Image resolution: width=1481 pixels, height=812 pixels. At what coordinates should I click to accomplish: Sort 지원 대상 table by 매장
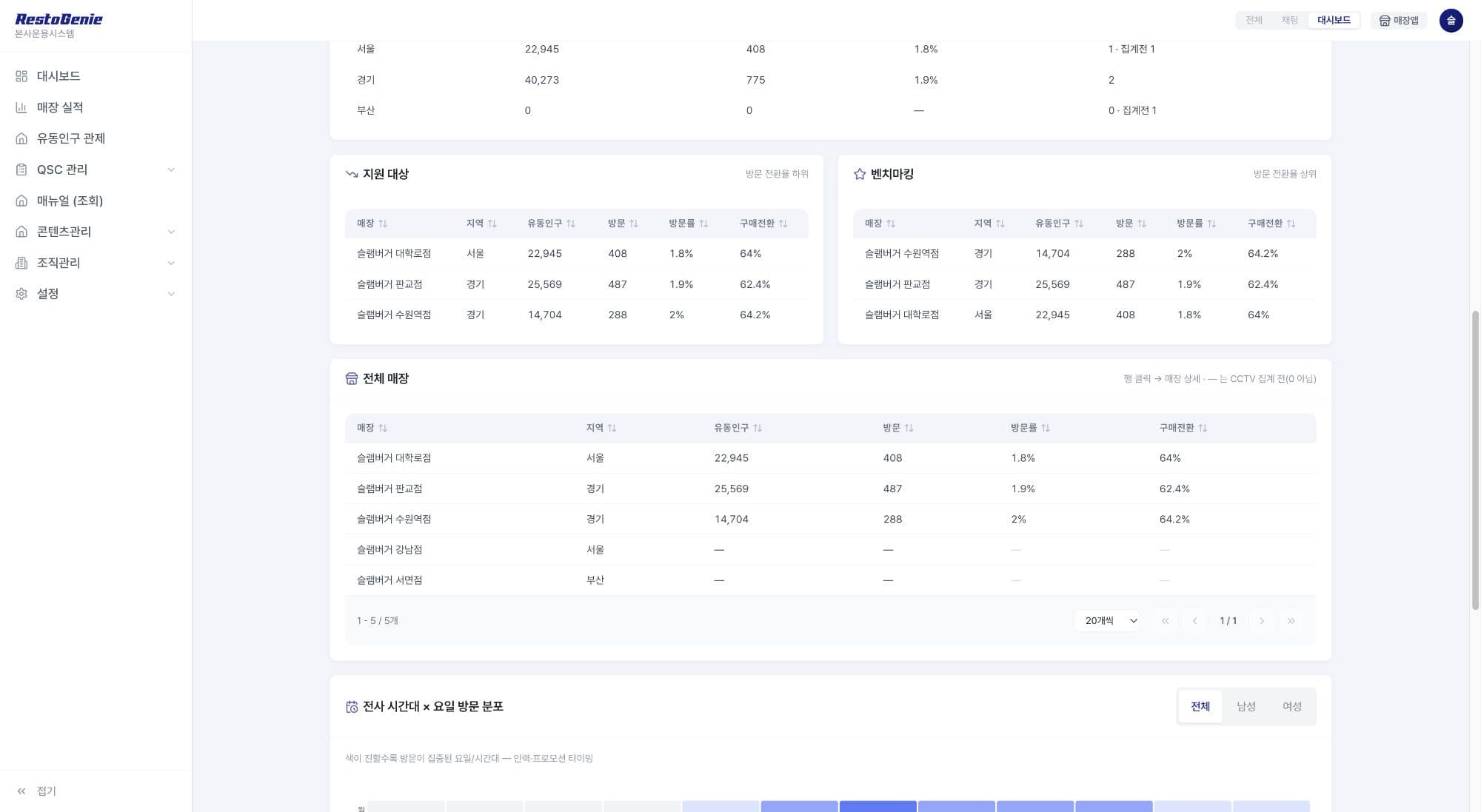(x=372, y=224)
